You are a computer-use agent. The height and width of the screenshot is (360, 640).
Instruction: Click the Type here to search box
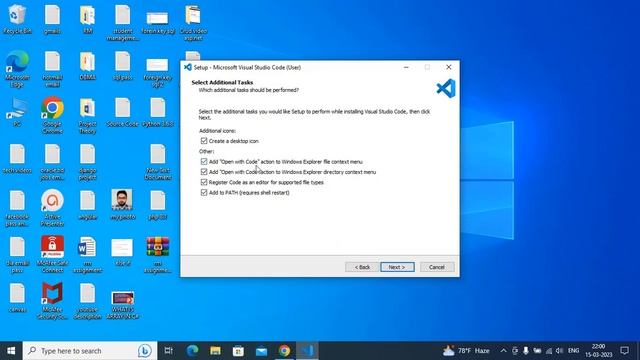(90, 351)
